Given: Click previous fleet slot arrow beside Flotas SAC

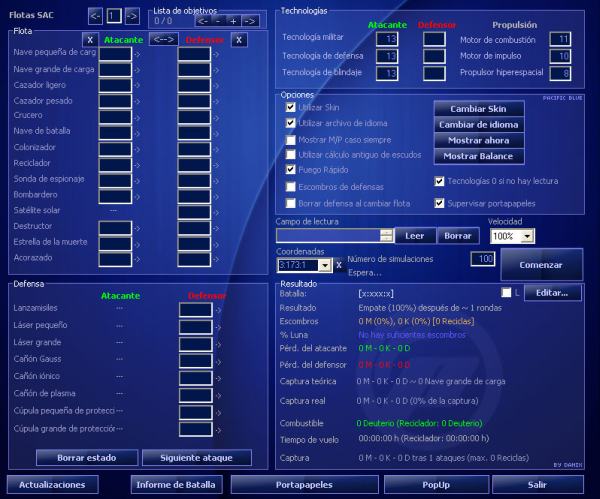Looking at the screenshot, I should tap(95, 15).
